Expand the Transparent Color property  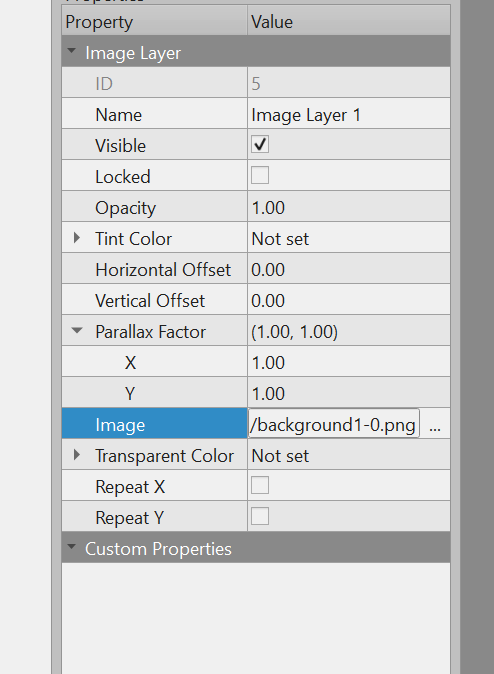77,455
